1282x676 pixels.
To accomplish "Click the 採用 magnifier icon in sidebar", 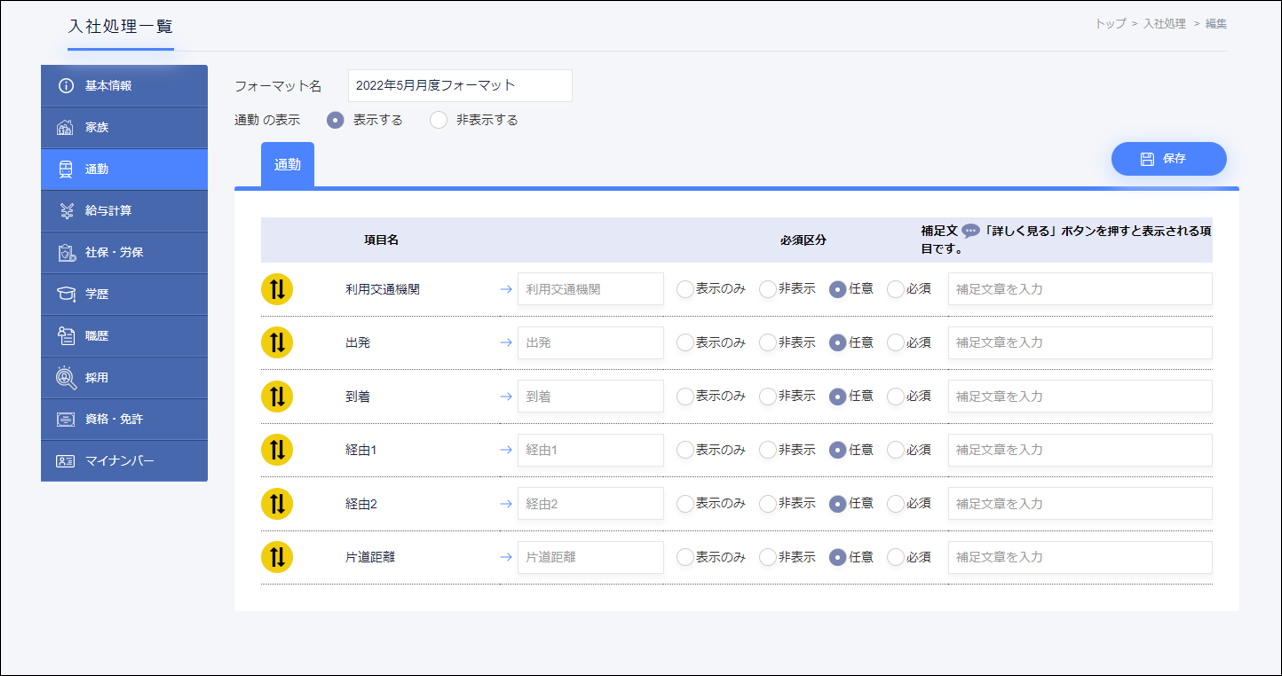I will [x=66, y=378].
